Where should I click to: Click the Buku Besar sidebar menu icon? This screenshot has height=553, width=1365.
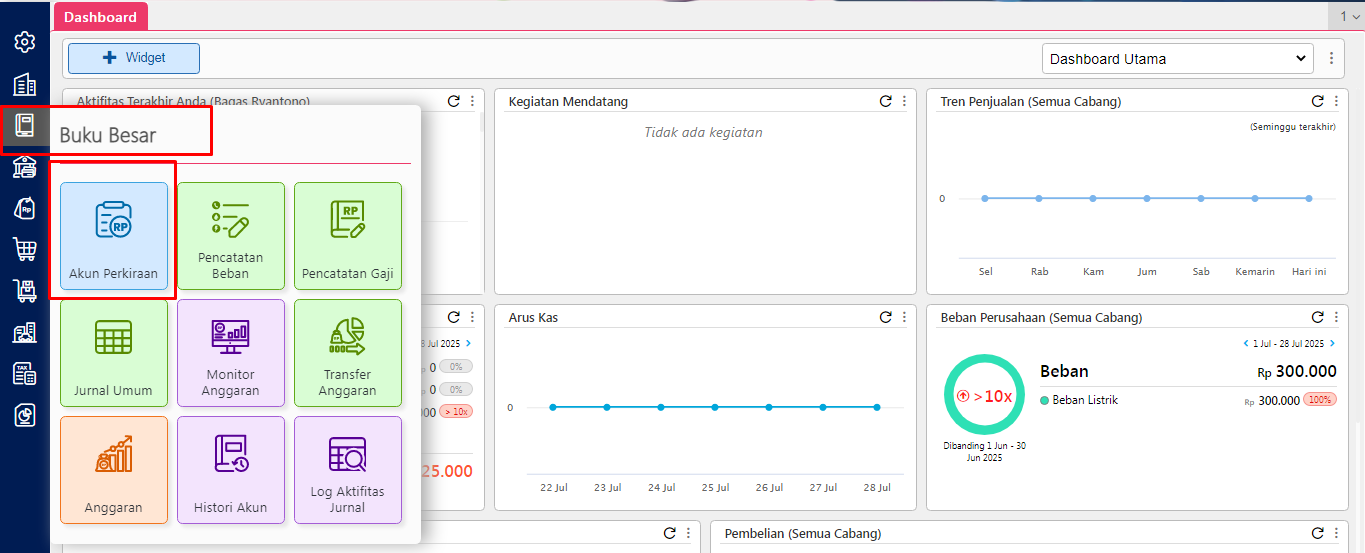click(x=25, y=126)
